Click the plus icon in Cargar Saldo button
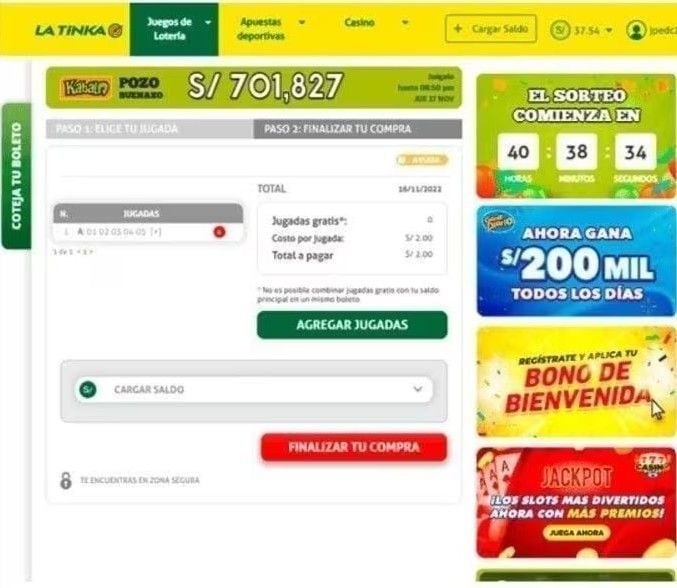 click(x=458, y=29)
